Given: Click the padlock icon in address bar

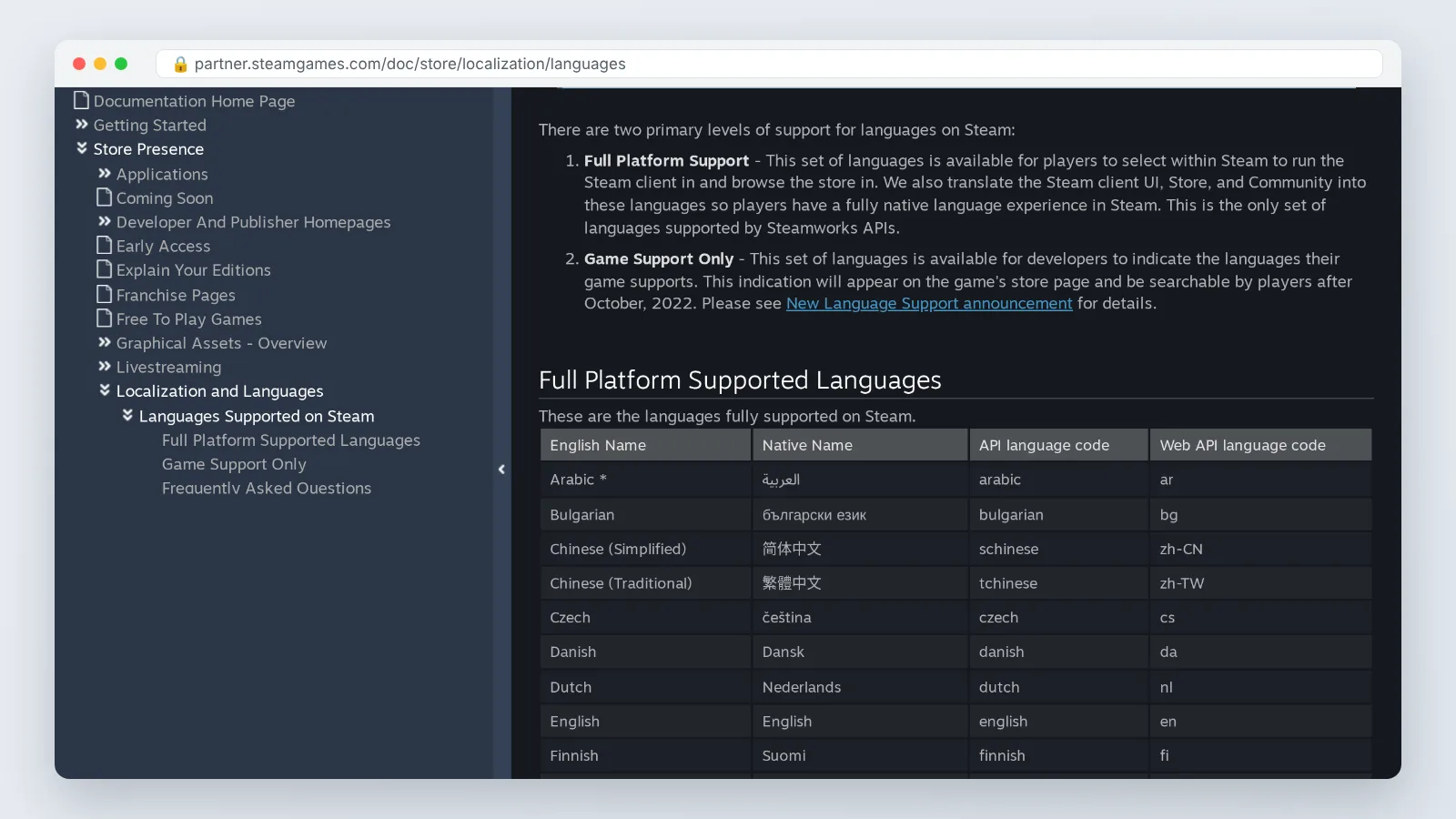Looking at the screenshot, I should click(180, 64).
